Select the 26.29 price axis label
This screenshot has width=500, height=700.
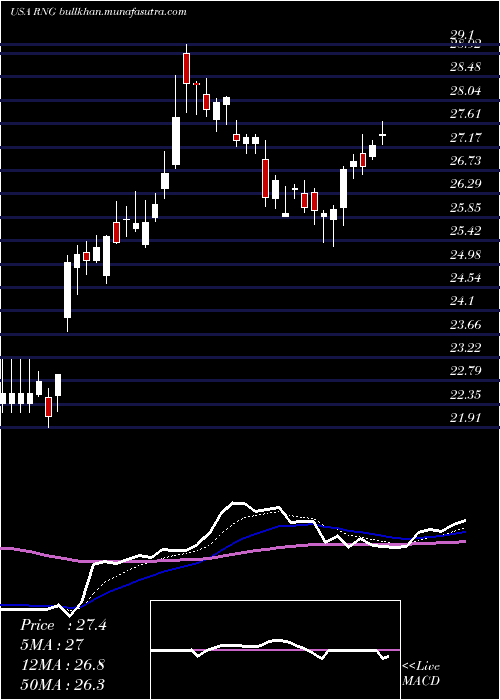465,184
